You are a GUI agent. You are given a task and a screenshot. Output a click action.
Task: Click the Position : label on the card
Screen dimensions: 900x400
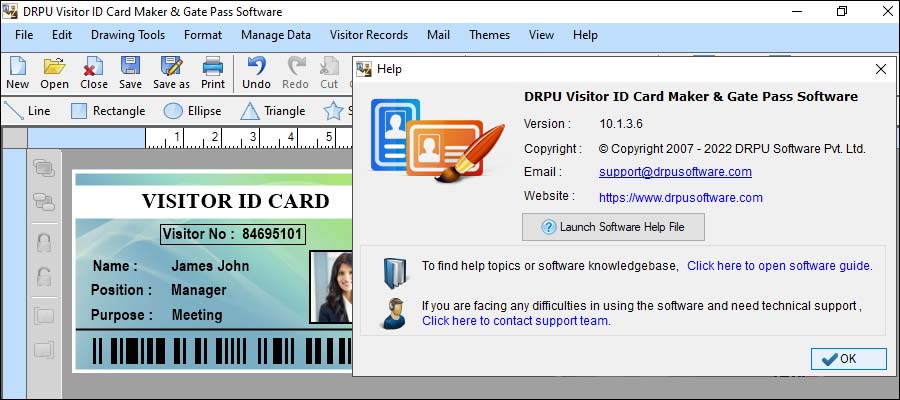click(x=121, y=290)
